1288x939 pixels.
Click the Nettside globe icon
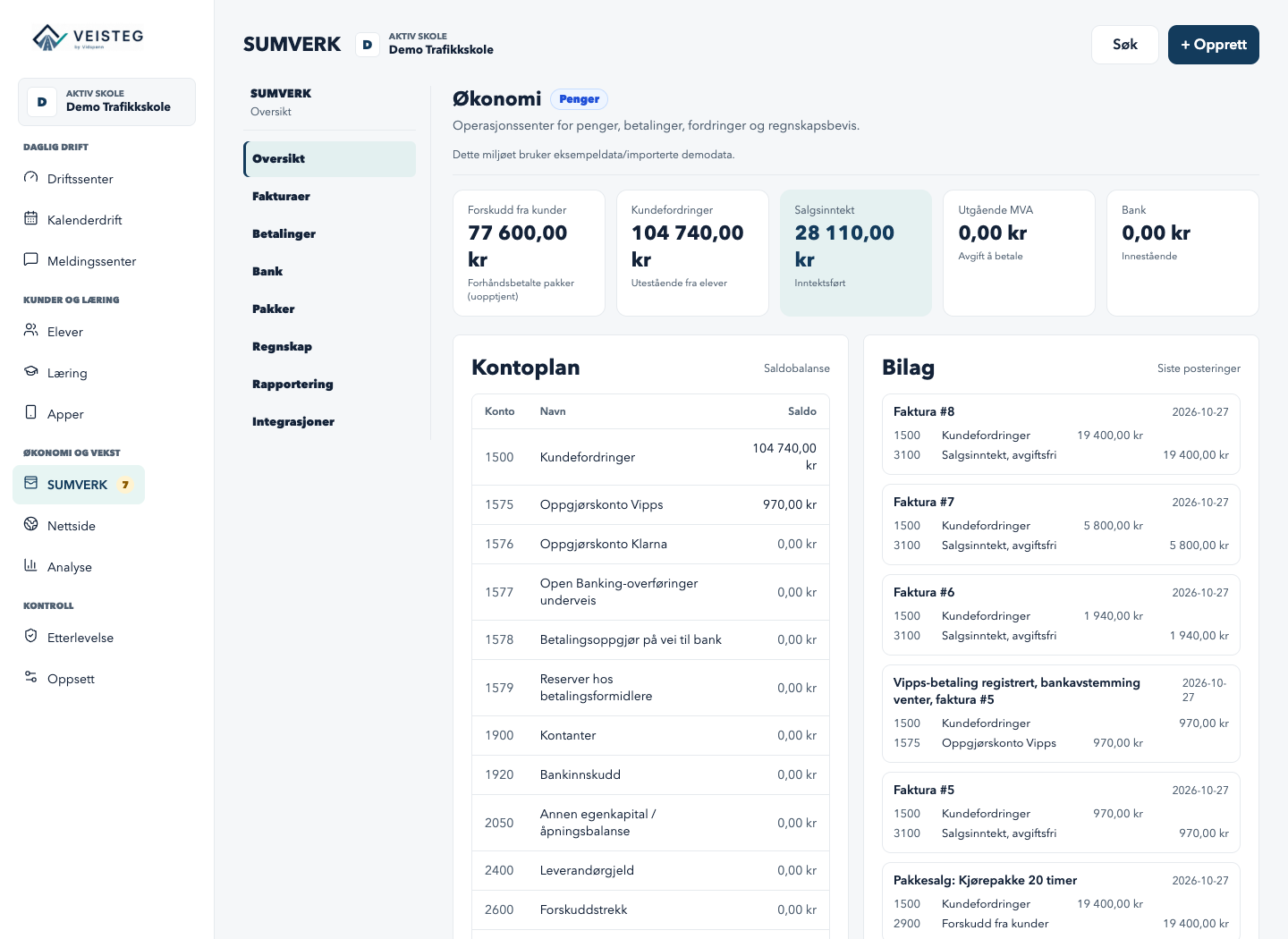tap(31, 525)
